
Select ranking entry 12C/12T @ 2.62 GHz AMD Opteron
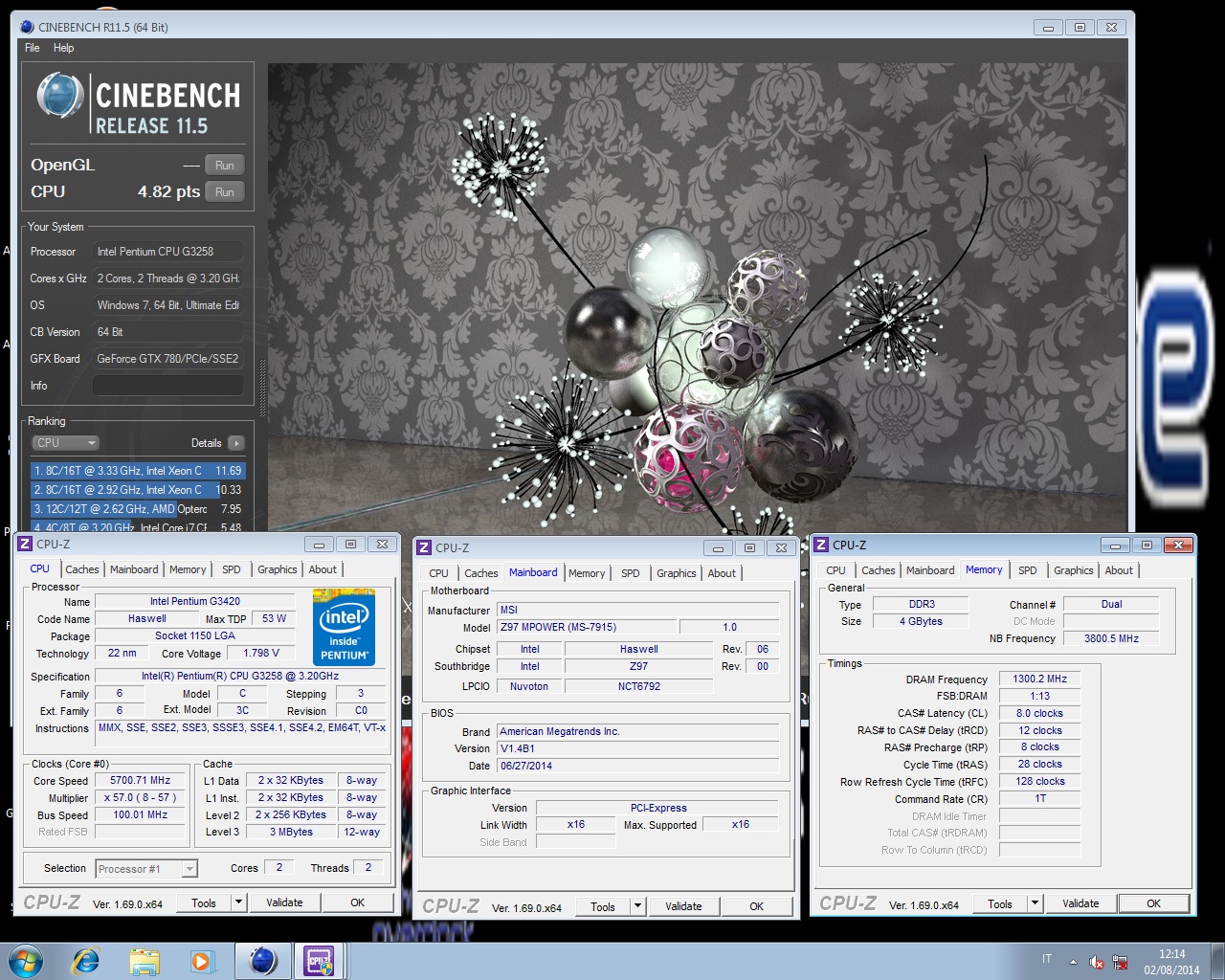click(x=139, y=509)
